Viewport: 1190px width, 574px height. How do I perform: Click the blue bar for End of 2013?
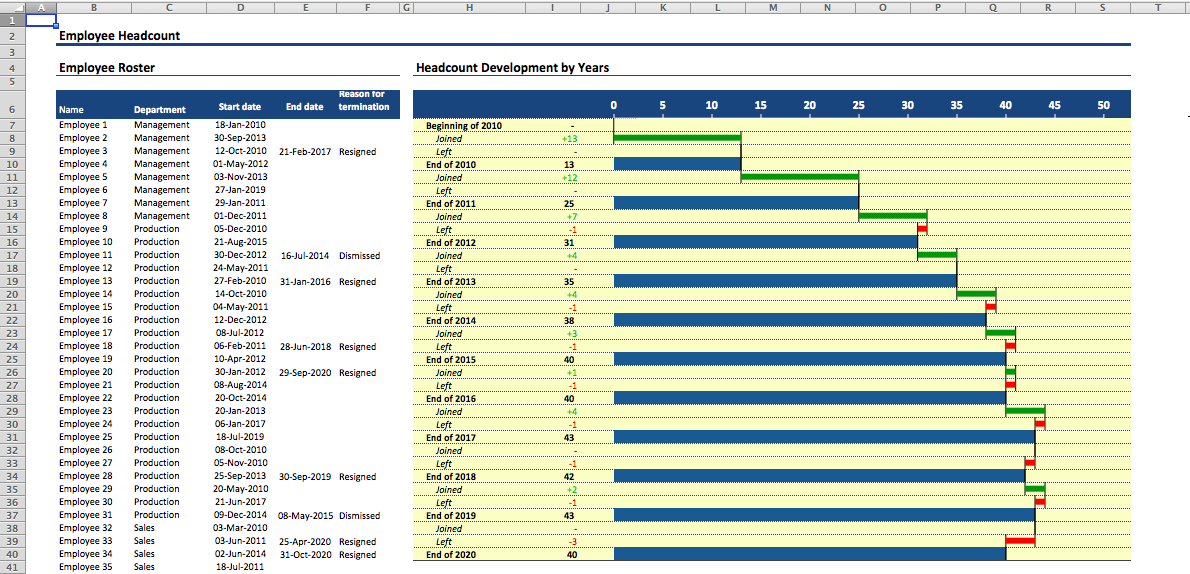(785, 281)
